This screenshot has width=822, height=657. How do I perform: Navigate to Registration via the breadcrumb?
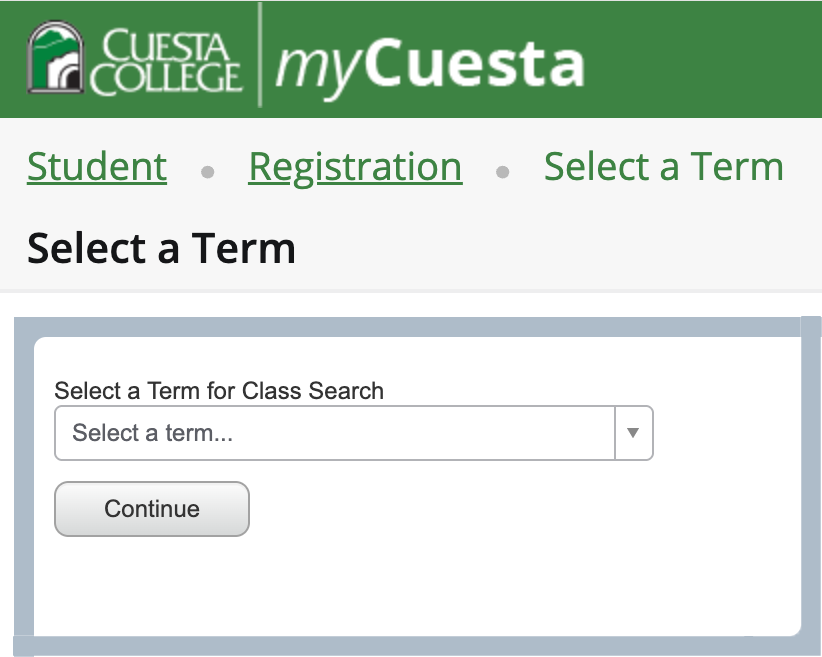pos(355,167)
